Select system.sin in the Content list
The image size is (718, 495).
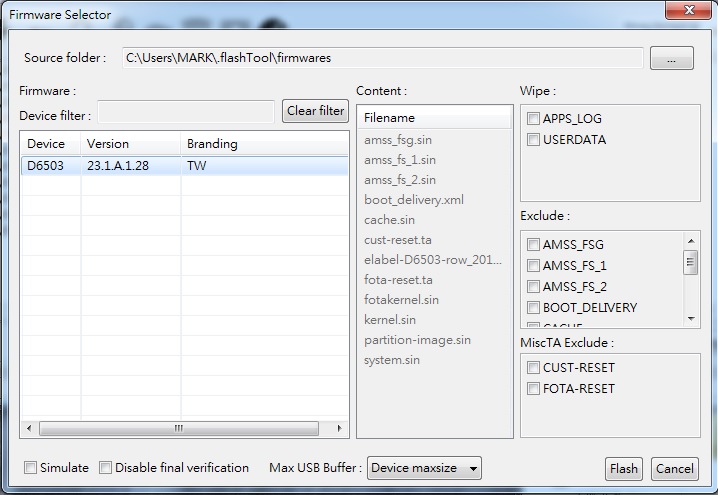click(392, 360)
